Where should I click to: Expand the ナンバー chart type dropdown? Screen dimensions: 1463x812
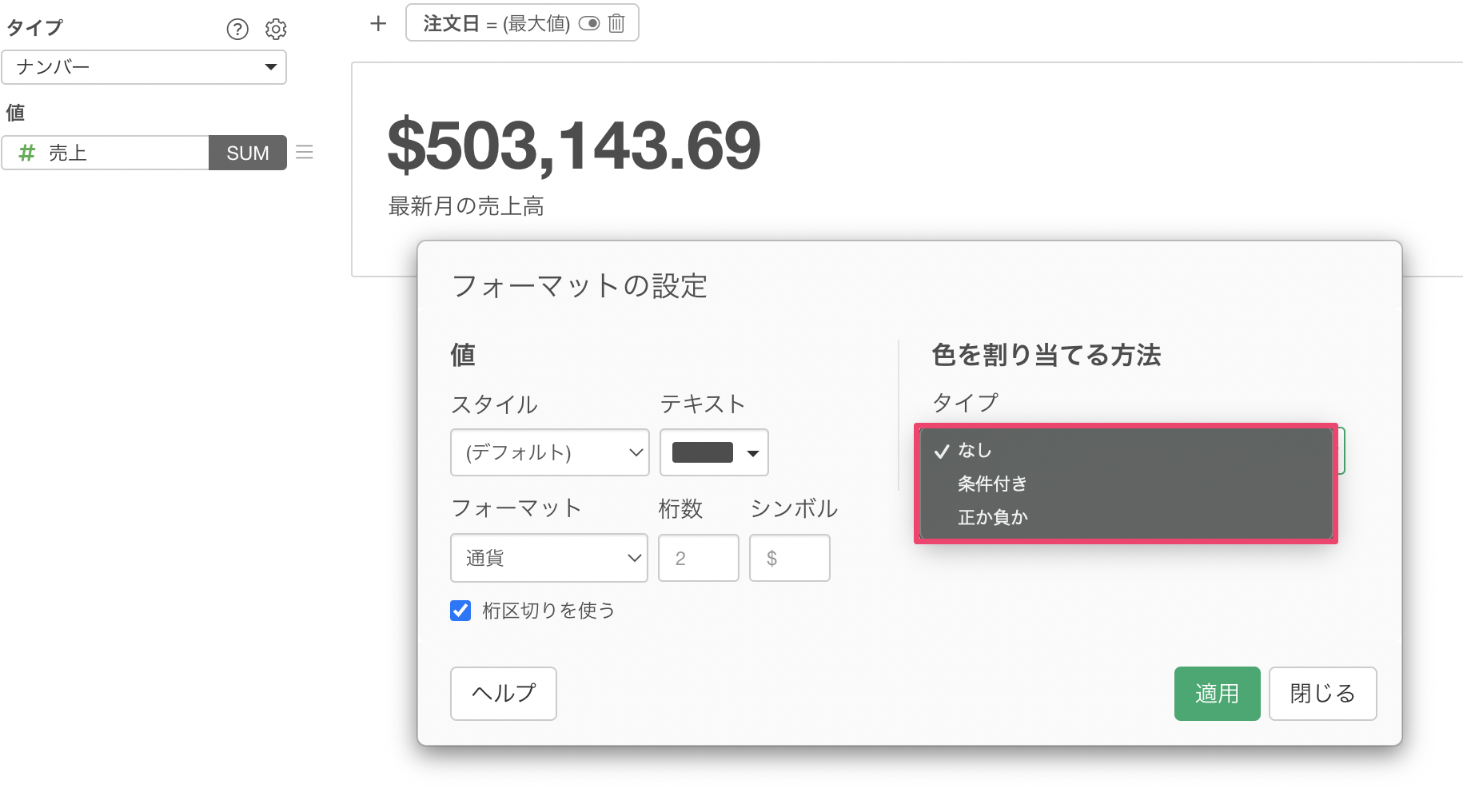(x=144, y=67)
